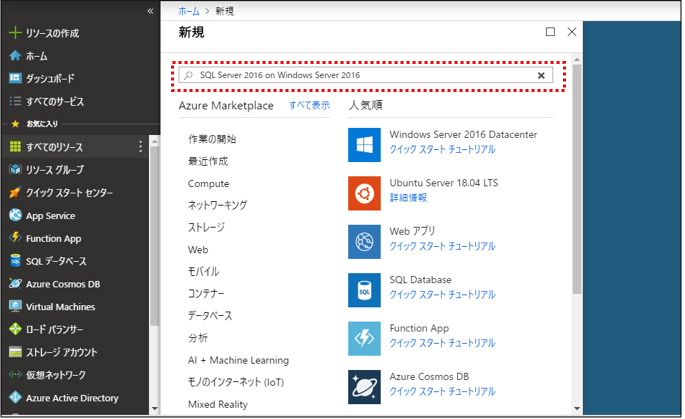Open App Service icon in sidebar
Screen dimensions: 685x419
point(15,215)
